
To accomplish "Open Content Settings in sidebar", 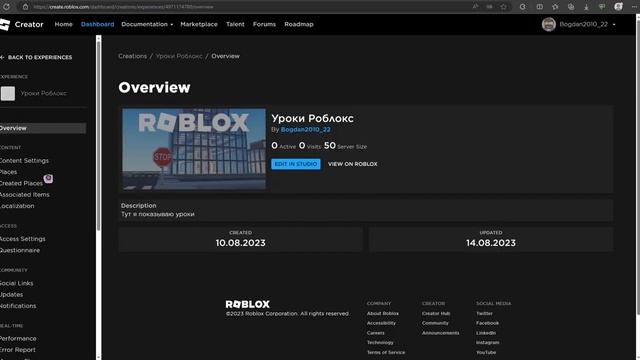I will coord(24,161).
